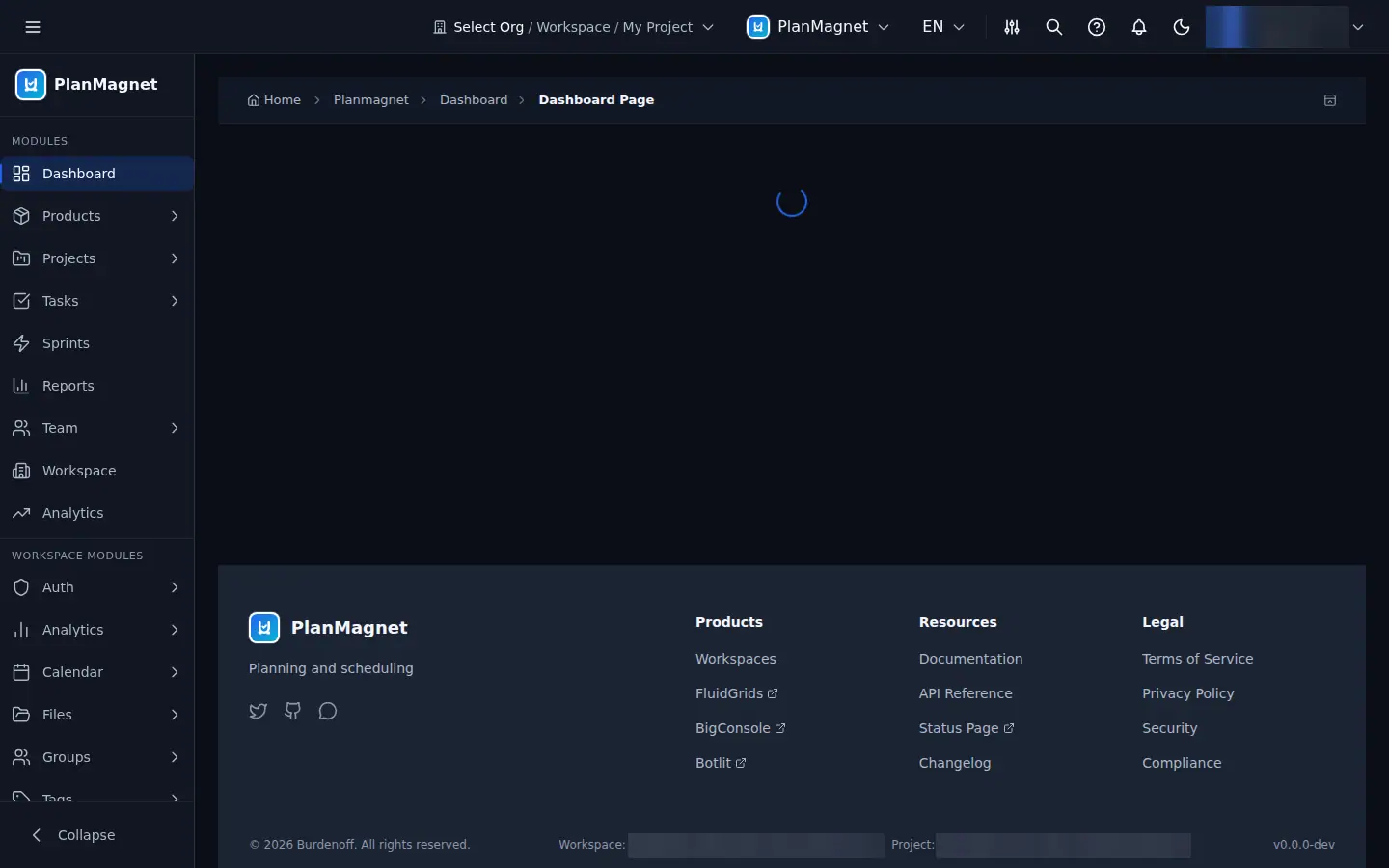The width and height of the screenshot is (1389, 868).
Task: Click the Tasks checkbox icon in sidebar
Action: pos(21,301)
